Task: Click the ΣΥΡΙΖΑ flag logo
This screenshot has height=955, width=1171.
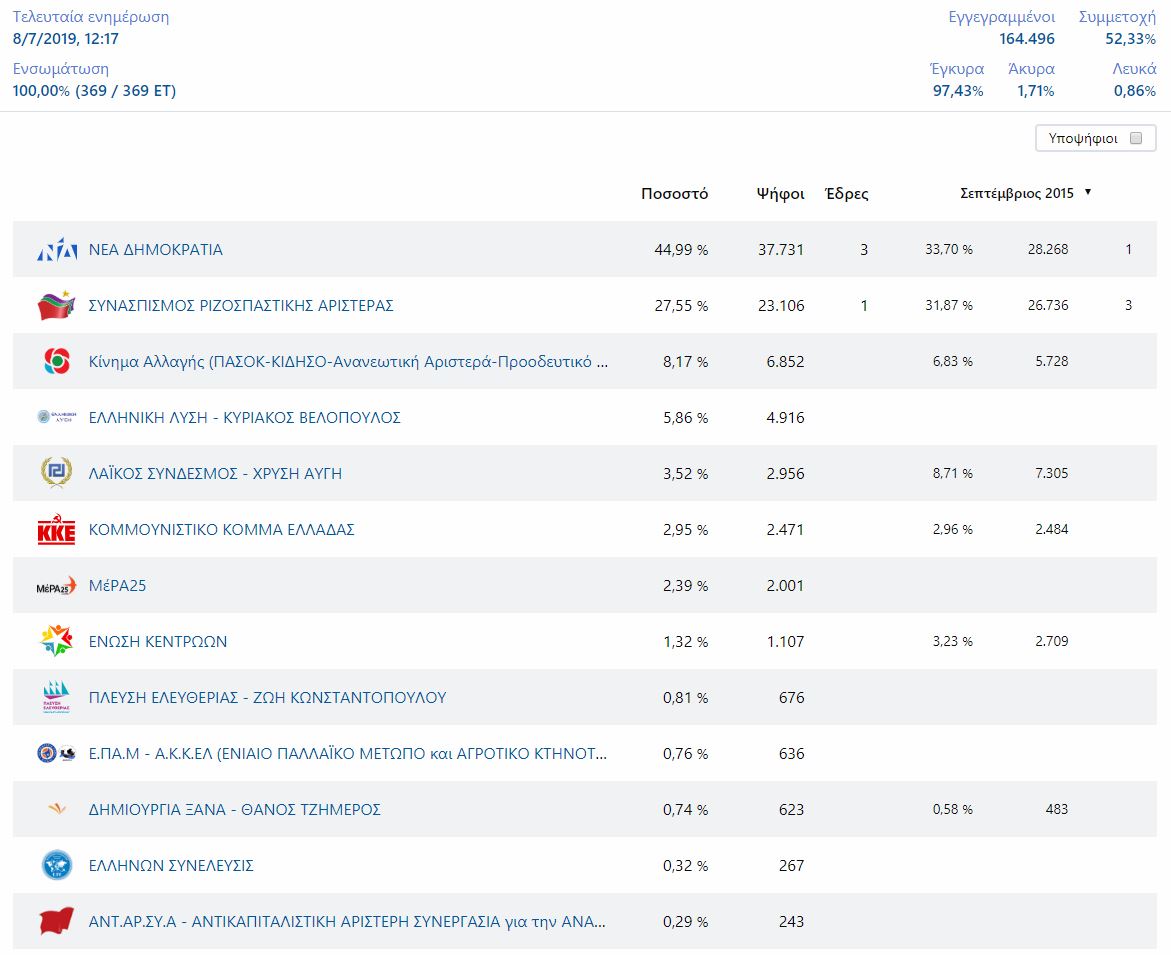Action: click(x=57, y=306)
